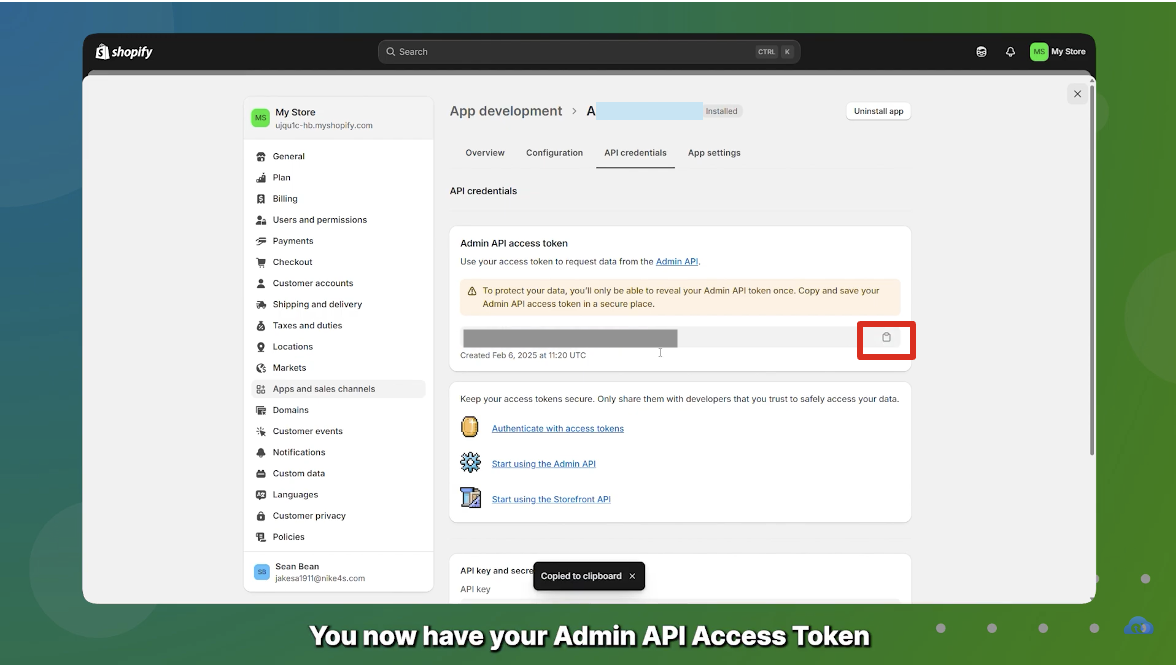This screenshot has height=670, width=1176.
Task: Click the Taxes and duties icon
Action: 261,326
